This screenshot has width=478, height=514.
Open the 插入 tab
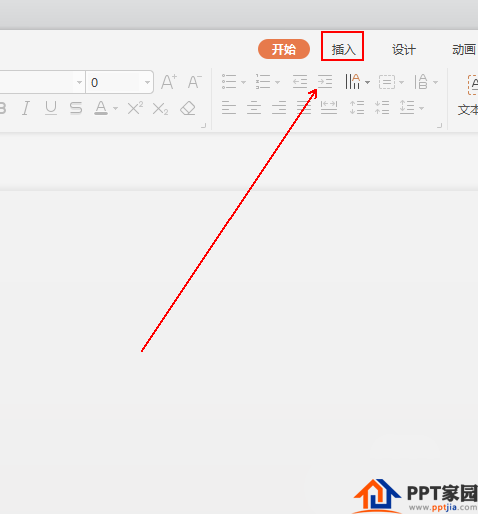pos(343,50)
